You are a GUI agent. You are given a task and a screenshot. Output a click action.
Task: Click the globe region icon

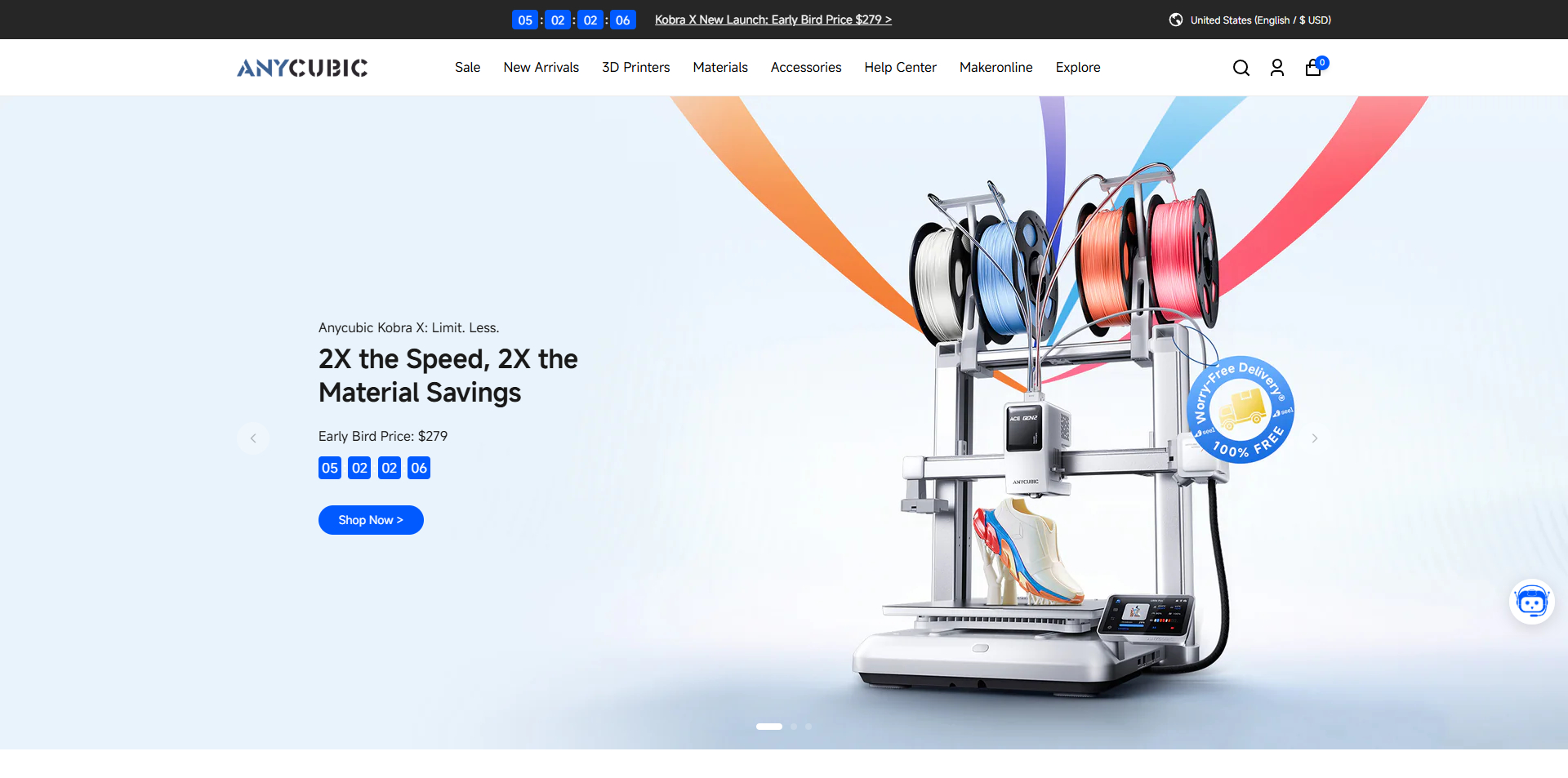pyautogui.click(x=1176, y=20)
